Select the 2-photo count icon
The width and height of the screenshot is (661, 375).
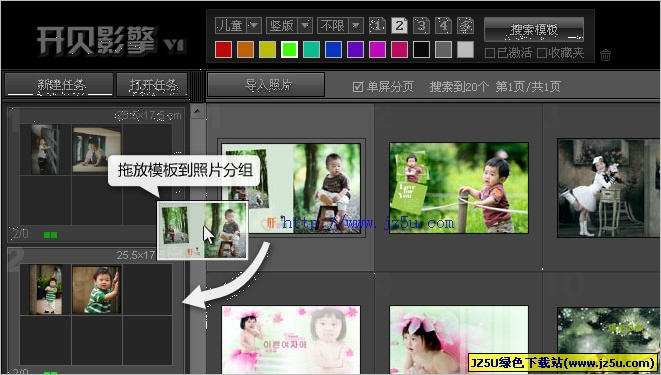(399, 26)
